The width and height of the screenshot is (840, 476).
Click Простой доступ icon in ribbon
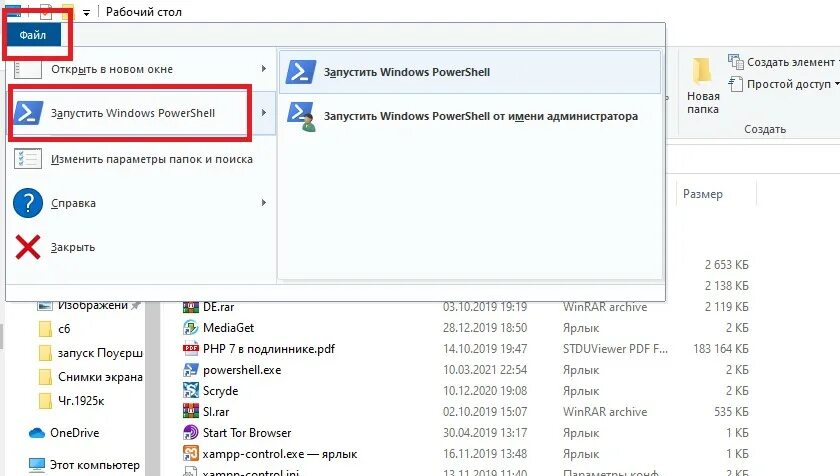[736, 84]
